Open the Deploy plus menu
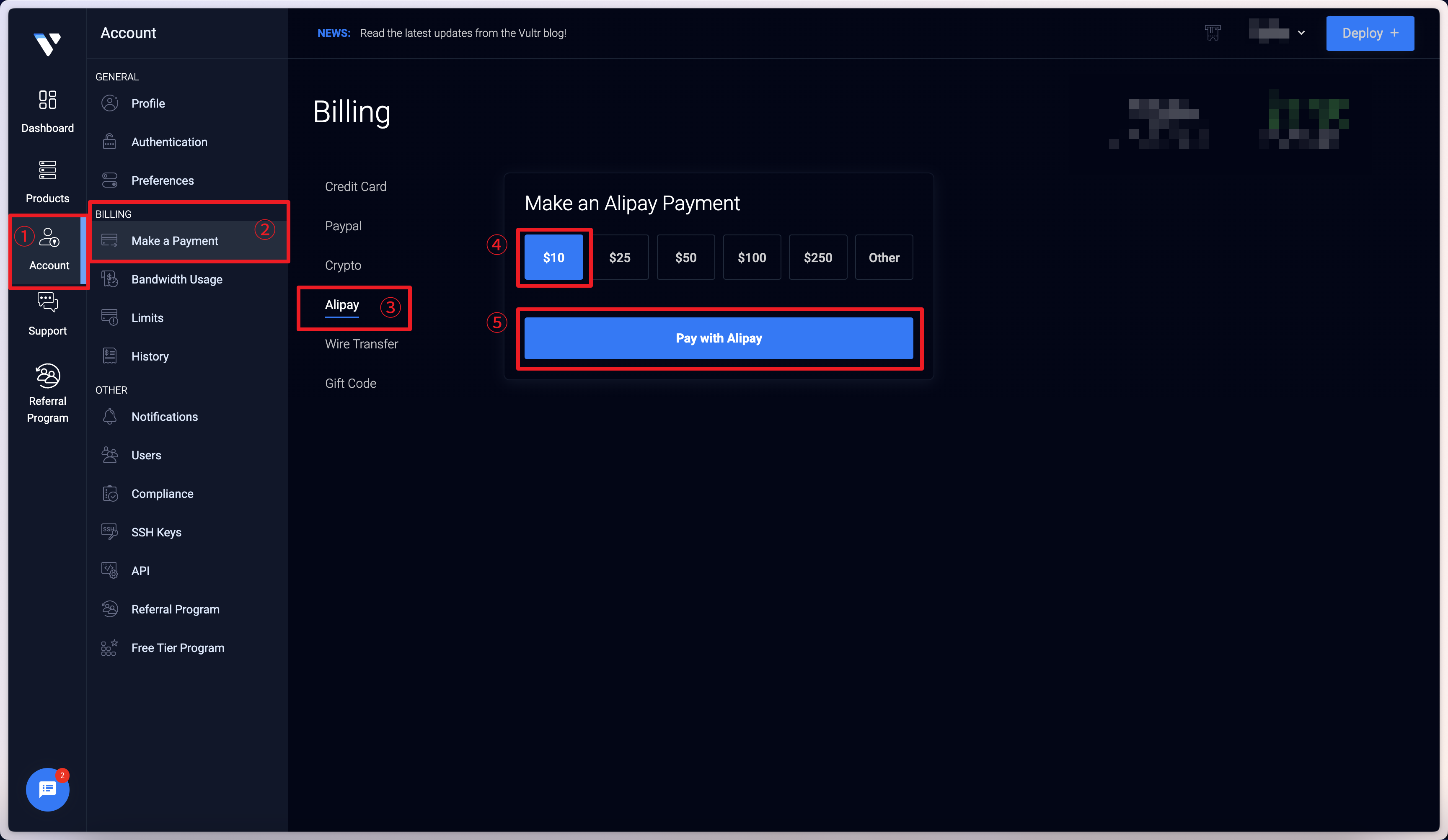The image size is (1448, 840). [x=1369, y=33]
